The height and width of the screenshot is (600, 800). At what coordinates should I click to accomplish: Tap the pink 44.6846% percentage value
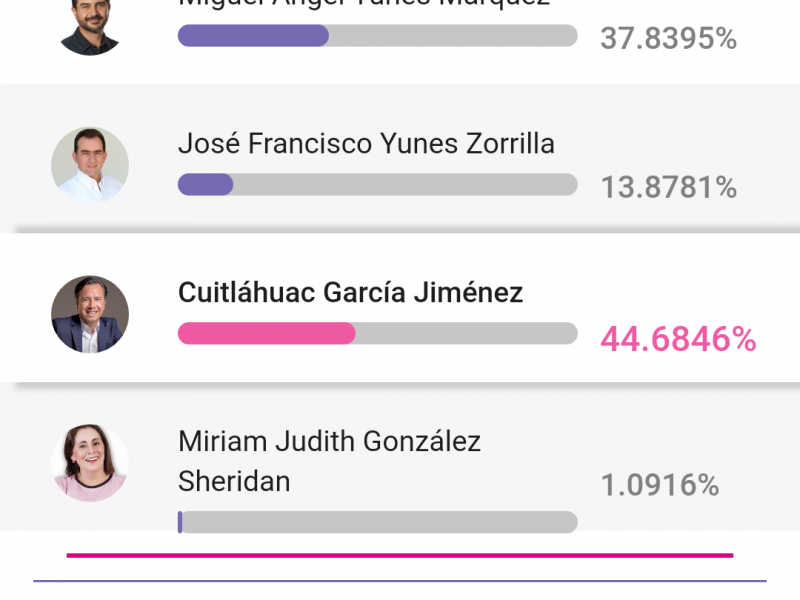click(x=678, y=339)
